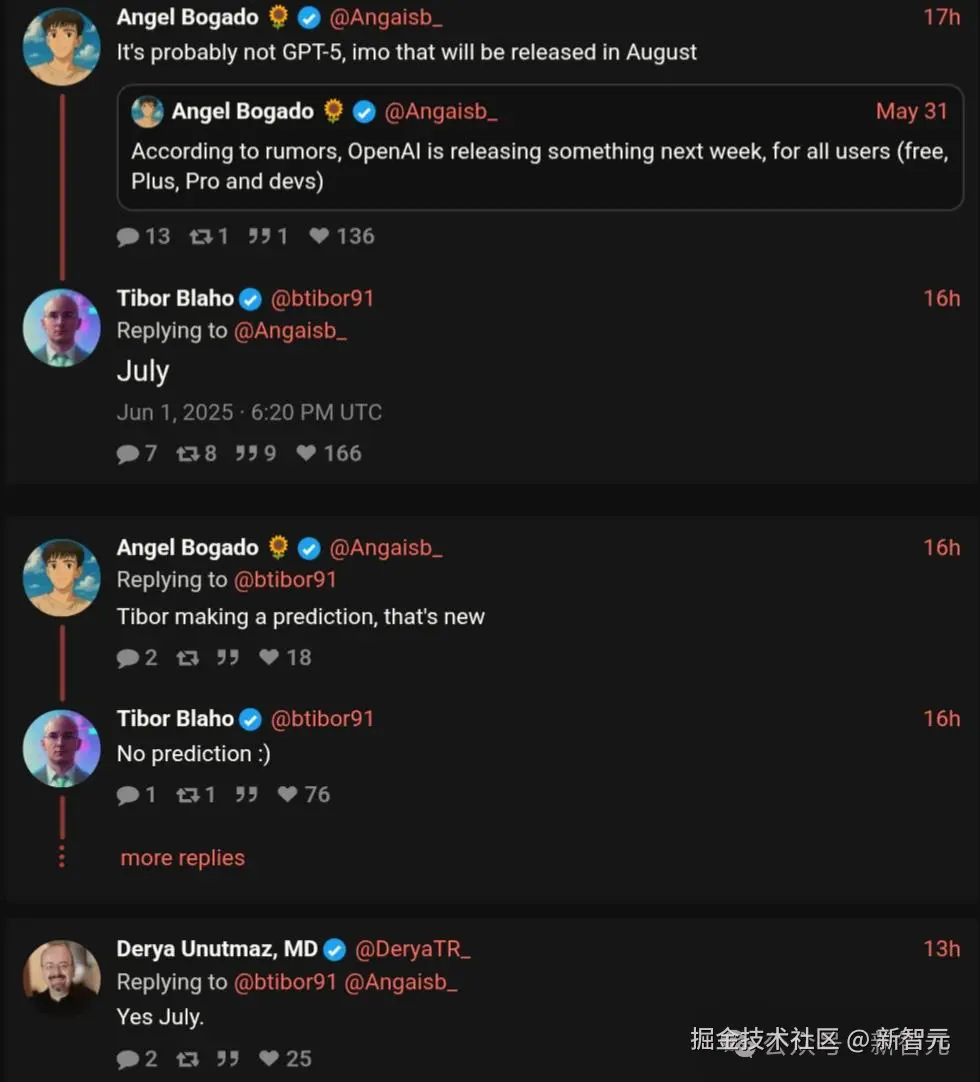Click the 'Jun 1, 2025 · 6:20 PM UTC' timestamp
The image size is (980, 1082).
click(x=249, y=412)
